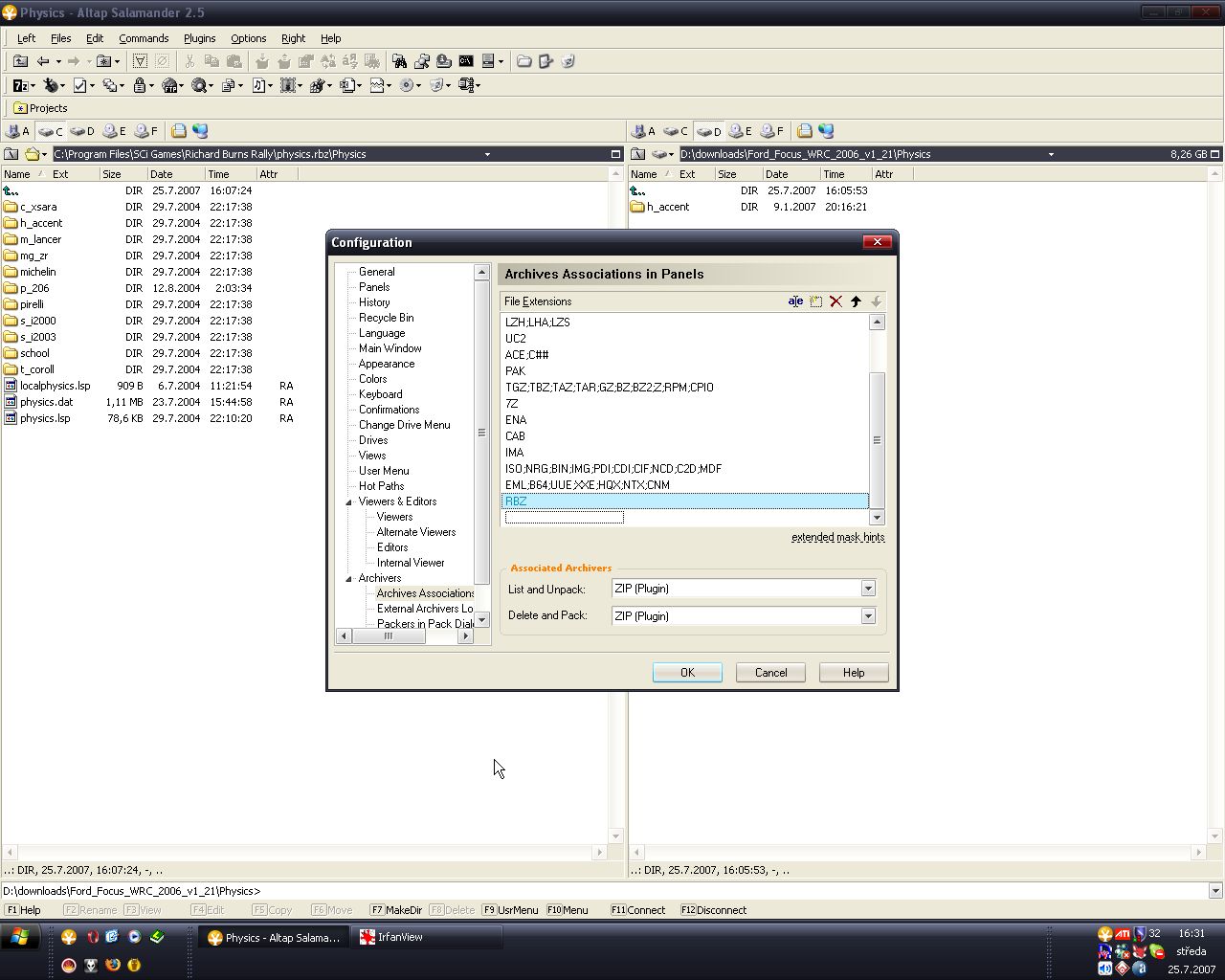This screenshot has height=980, width=1225.
Task: Open the Windows Start button
Action: (x=19, y=937)
